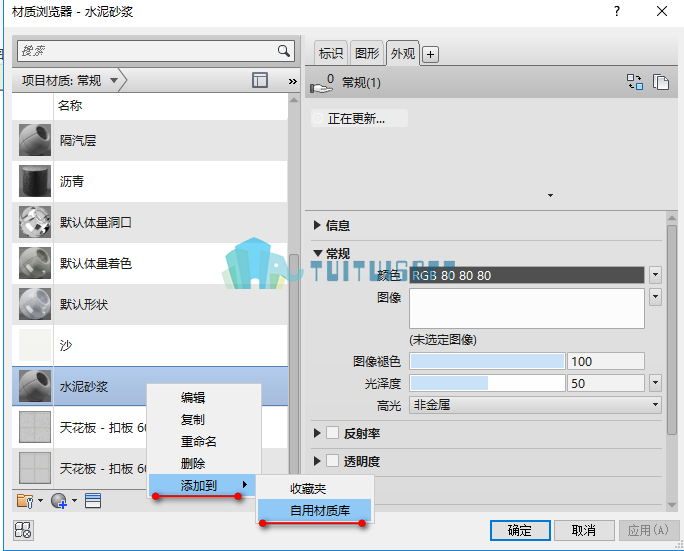
Task: Close the material browser window
Action: coord(662,11)
